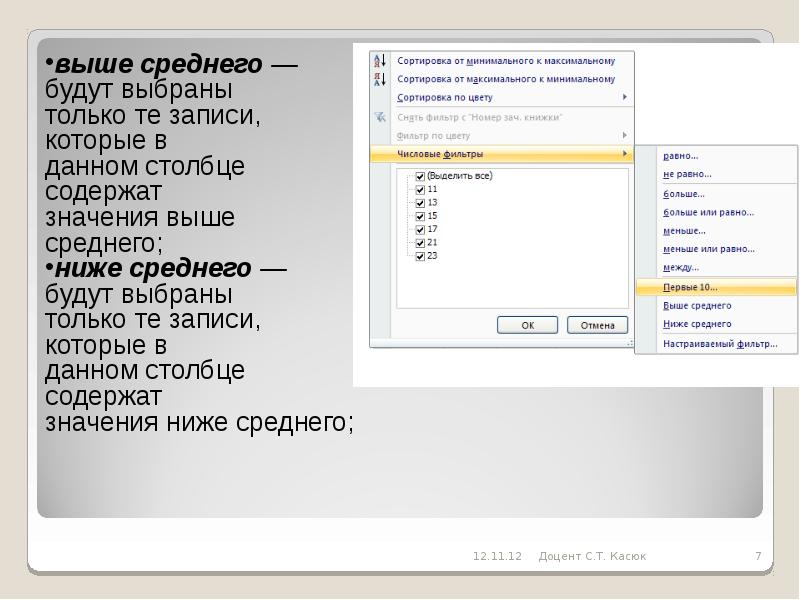Uncheck the value 17 checkbox
The image size is (800, 600).
(420, 229)
